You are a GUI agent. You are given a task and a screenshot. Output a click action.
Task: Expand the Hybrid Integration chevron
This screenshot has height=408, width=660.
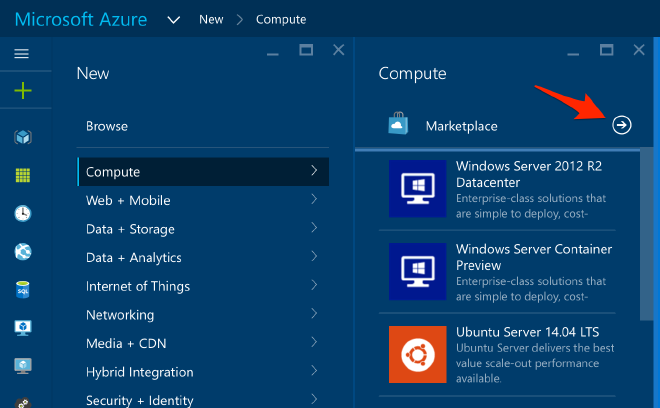point(314,371)
